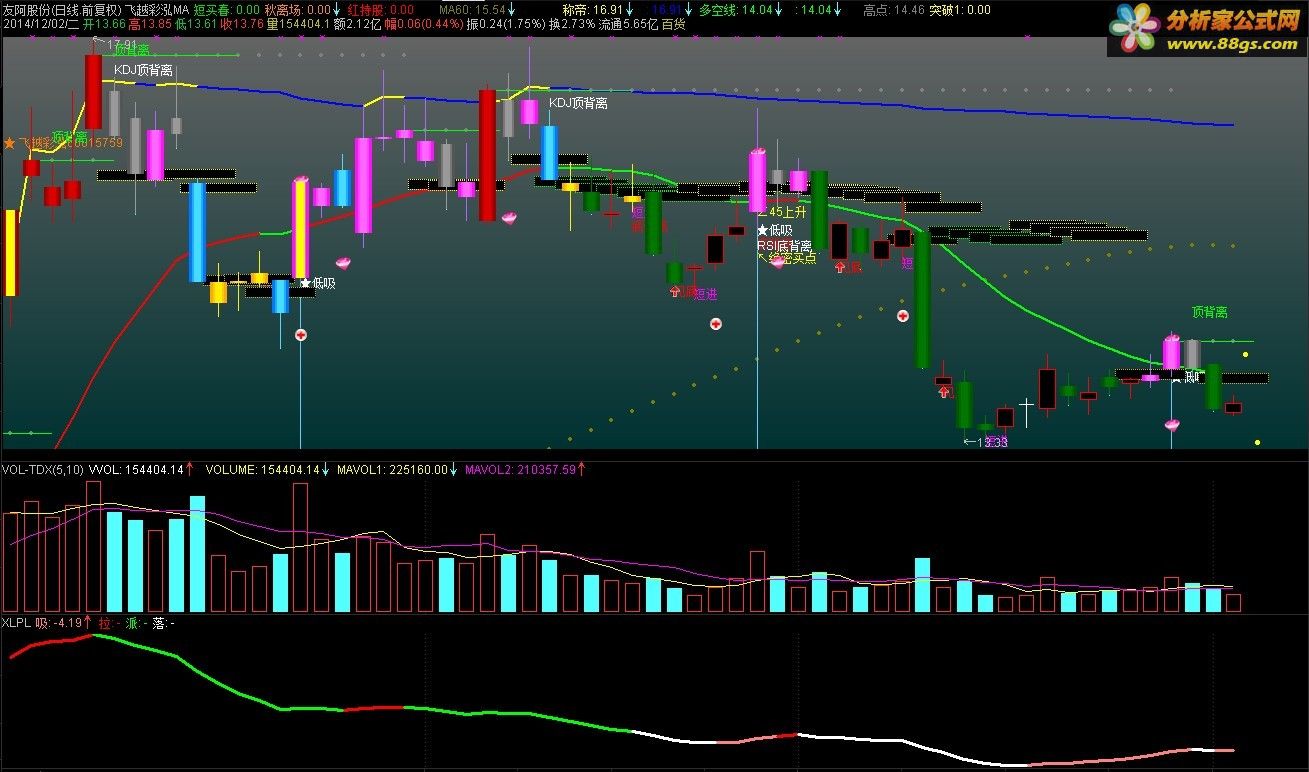Click white star icon of second 低吸 signal

click(x=762, y=230)
